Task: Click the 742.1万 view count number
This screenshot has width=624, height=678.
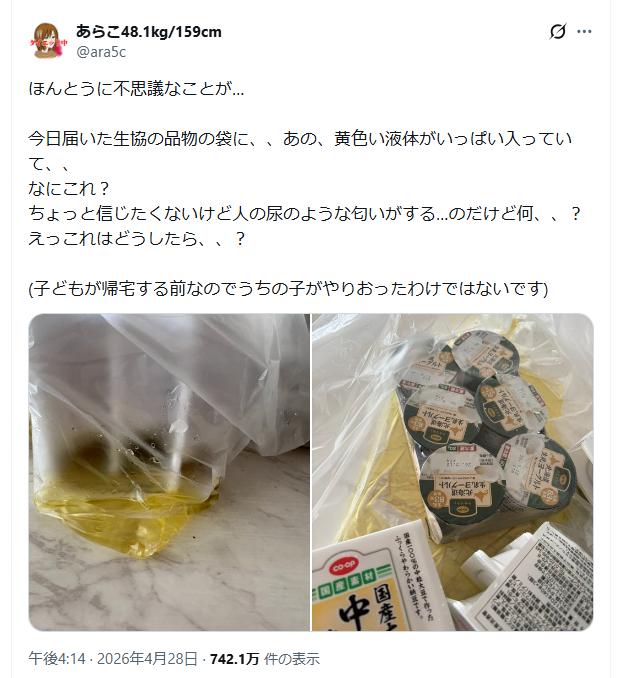Action: point(234,659)
